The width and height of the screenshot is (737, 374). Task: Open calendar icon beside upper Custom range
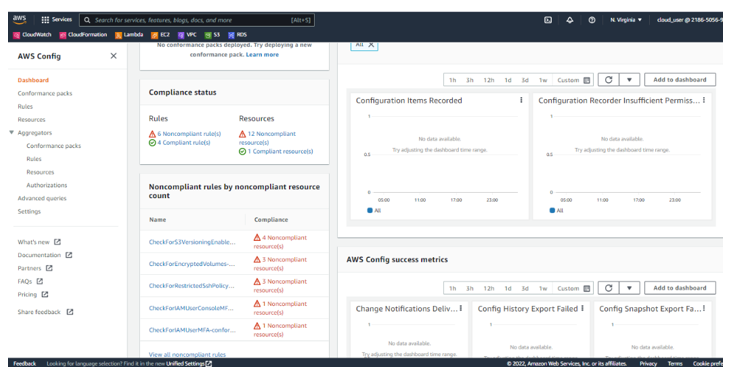pyautogui.click(x=587, y=80)
